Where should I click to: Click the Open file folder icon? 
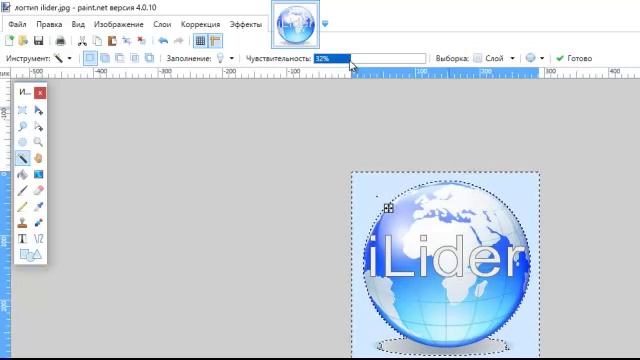pyautogui.click(x=23, y=40)
